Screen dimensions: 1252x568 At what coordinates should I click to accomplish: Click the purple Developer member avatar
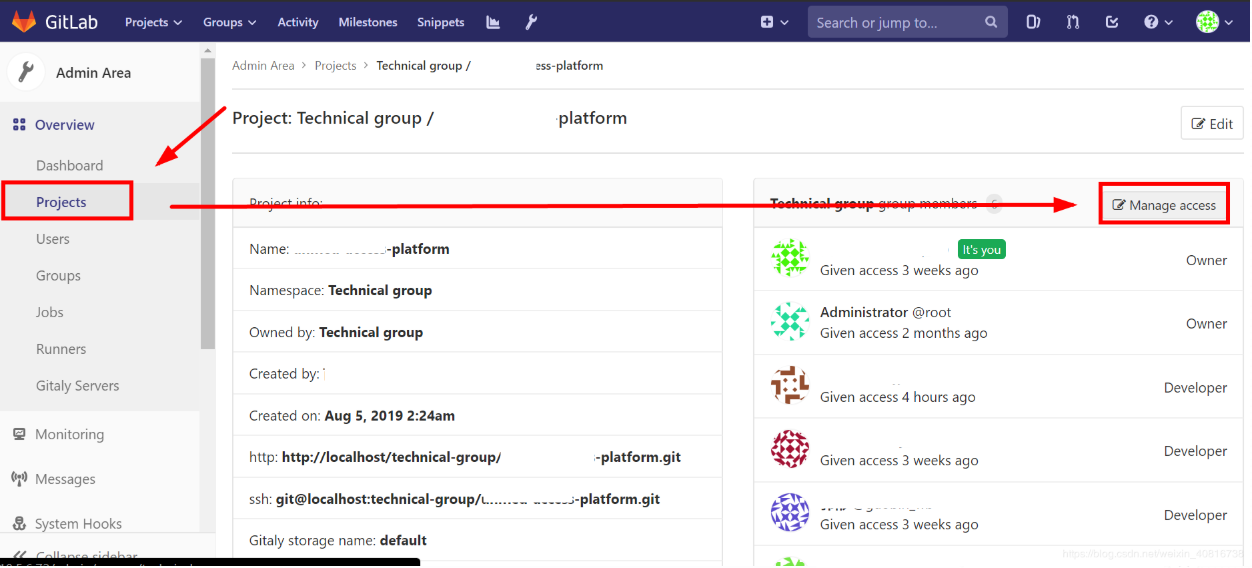[790, 512]
